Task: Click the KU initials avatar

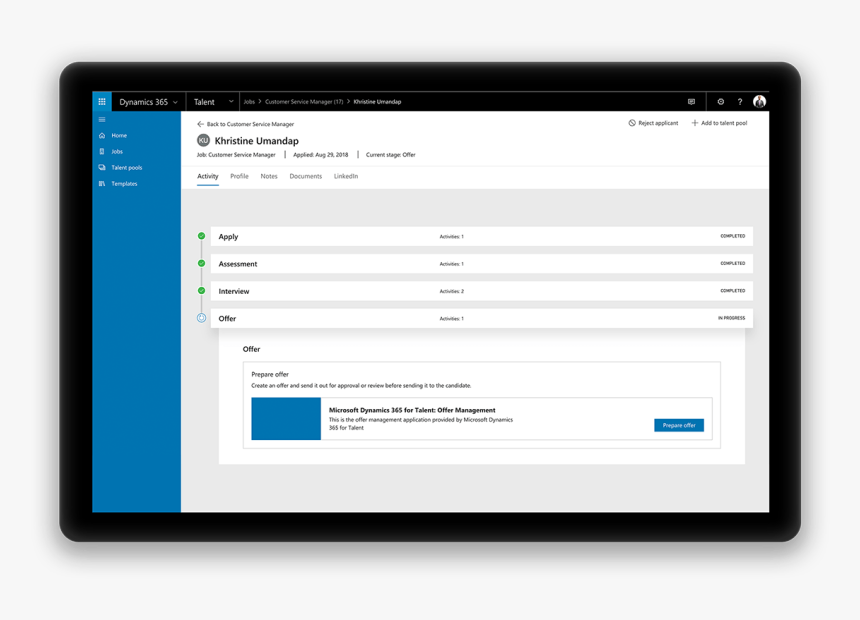Action: tap(203, 140)
